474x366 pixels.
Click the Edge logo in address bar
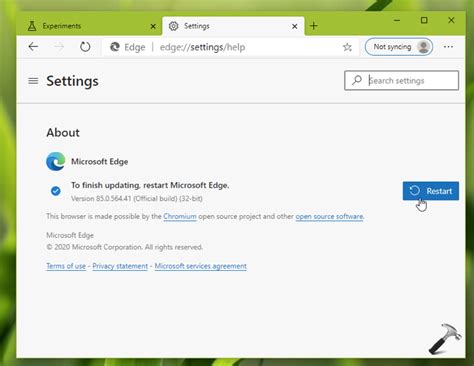point(115,47)
